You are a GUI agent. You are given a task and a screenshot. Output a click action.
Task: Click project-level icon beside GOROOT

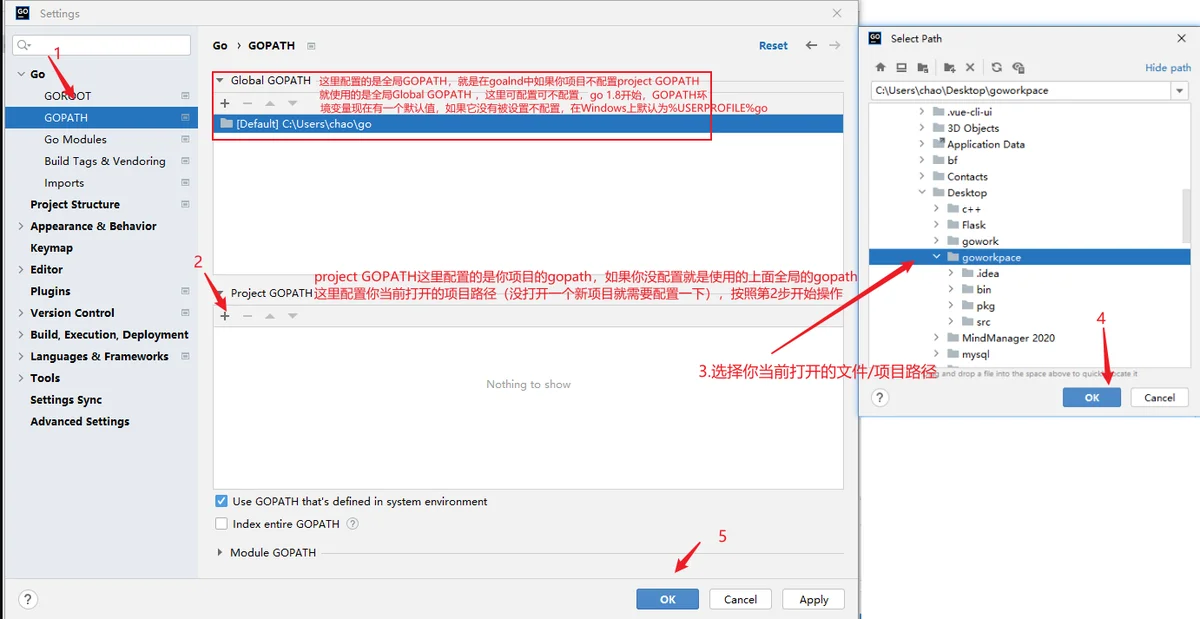tap(185, 96)
